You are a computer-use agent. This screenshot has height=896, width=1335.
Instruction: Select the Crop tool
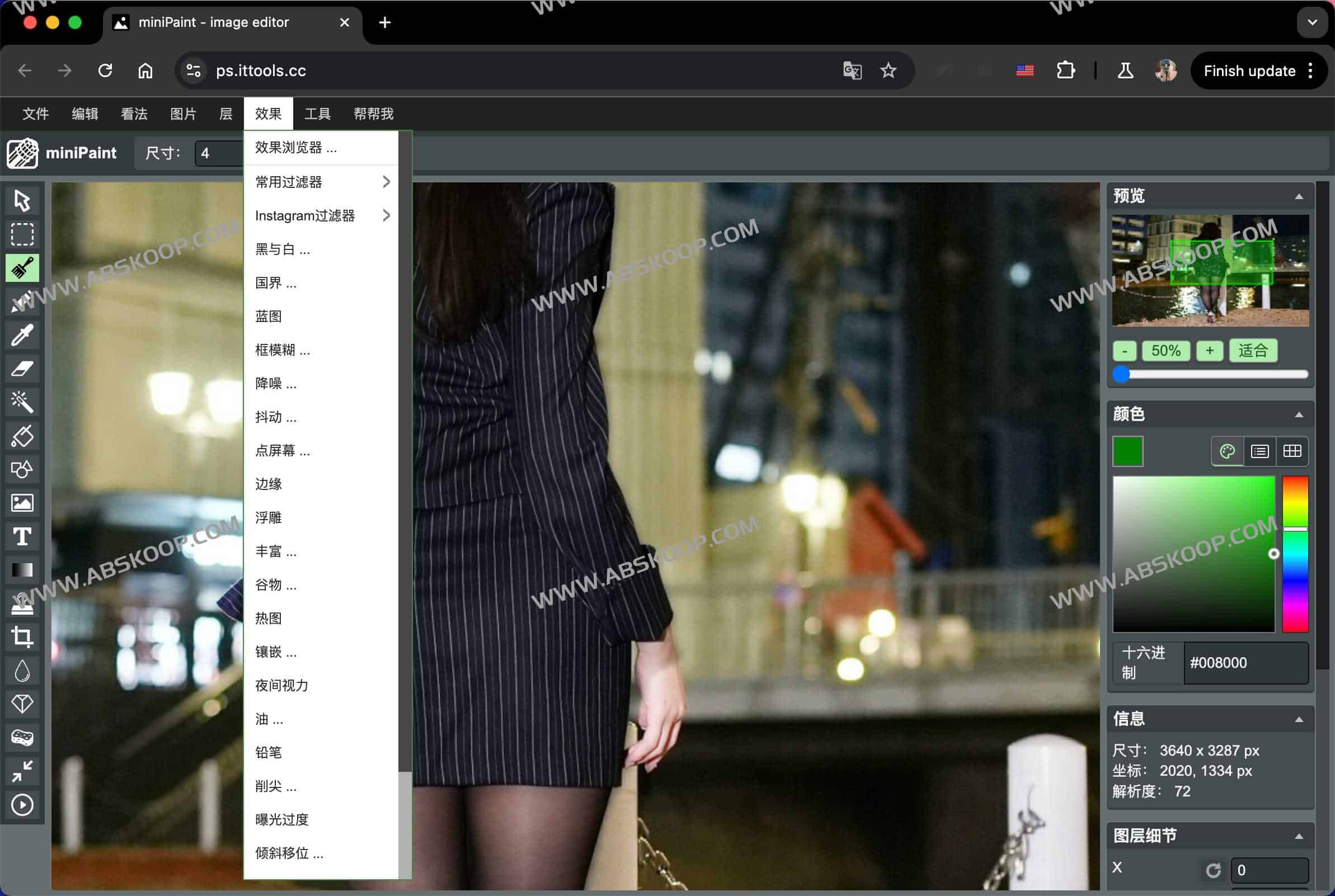point(22,637)
